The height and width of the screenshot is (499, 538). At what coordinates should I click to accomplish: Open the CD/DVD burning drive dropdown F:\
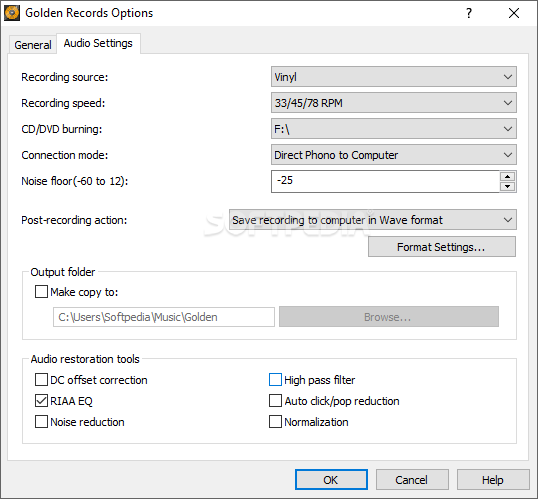click(x=394, y=129)
